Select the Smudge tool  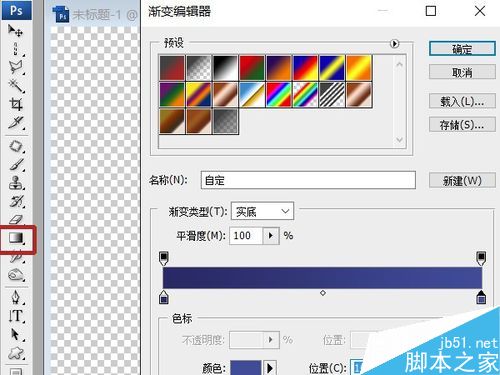coord(15,257)
